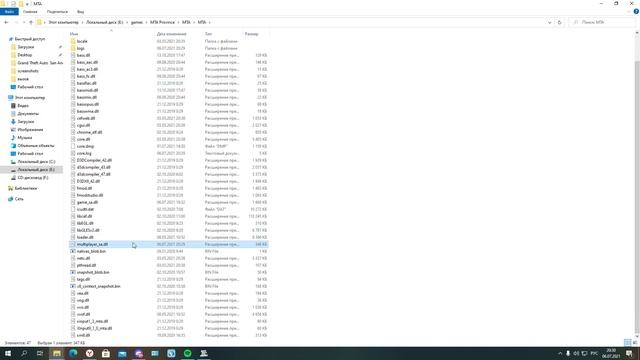Screen dimensions: 640x360
Task: Open the notification center icon
Action: tap(629, 353)
